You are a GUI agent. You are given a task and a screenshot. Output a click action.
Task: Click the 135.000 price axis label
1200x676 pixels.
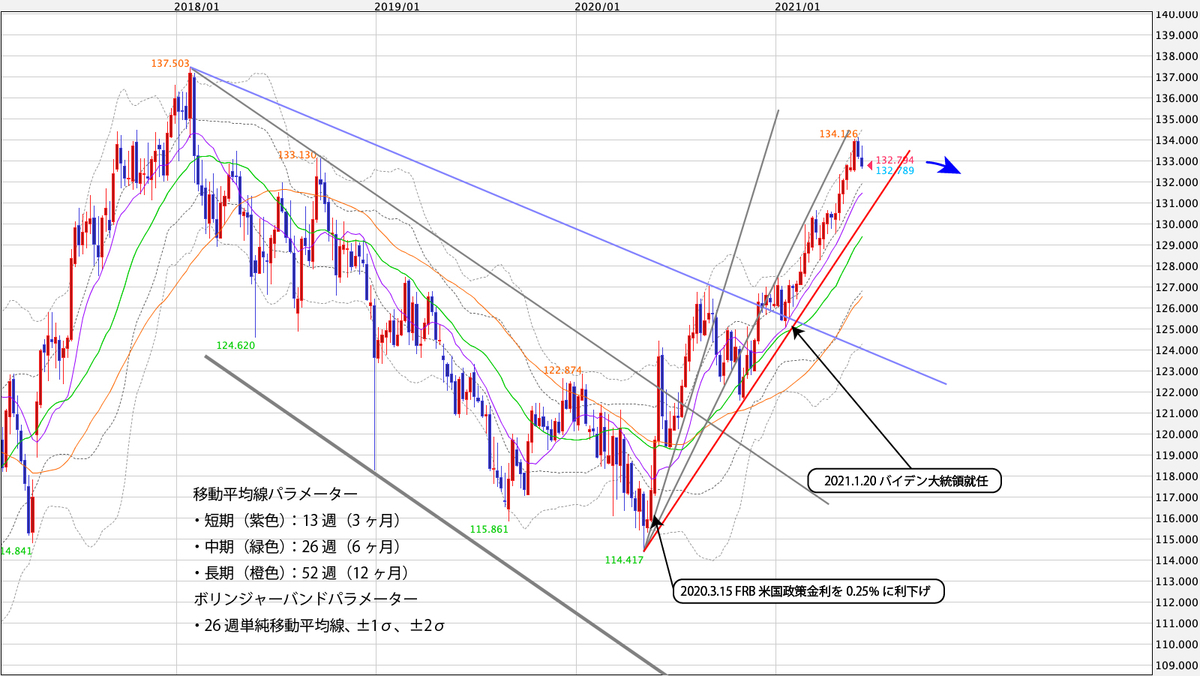pyautogui.click(x=1176, y=119)
